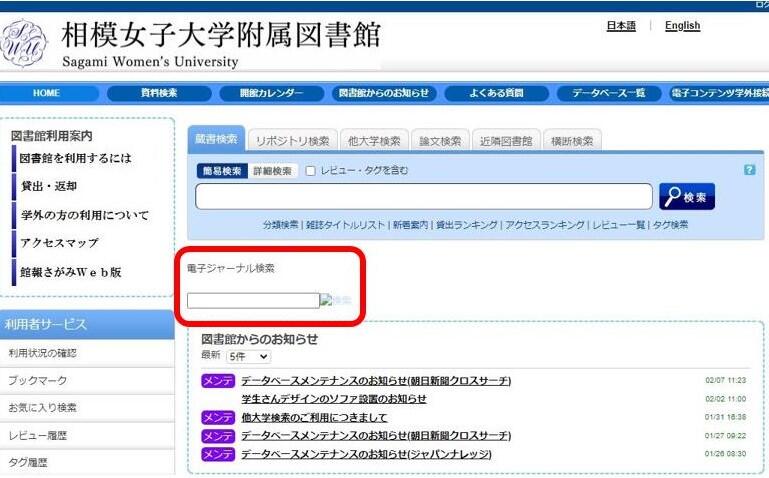The height and width of the screenshot is (478, 769).
Task: Switch to the リポジトリ検索 tab
Action: click(x=290, y=141)
